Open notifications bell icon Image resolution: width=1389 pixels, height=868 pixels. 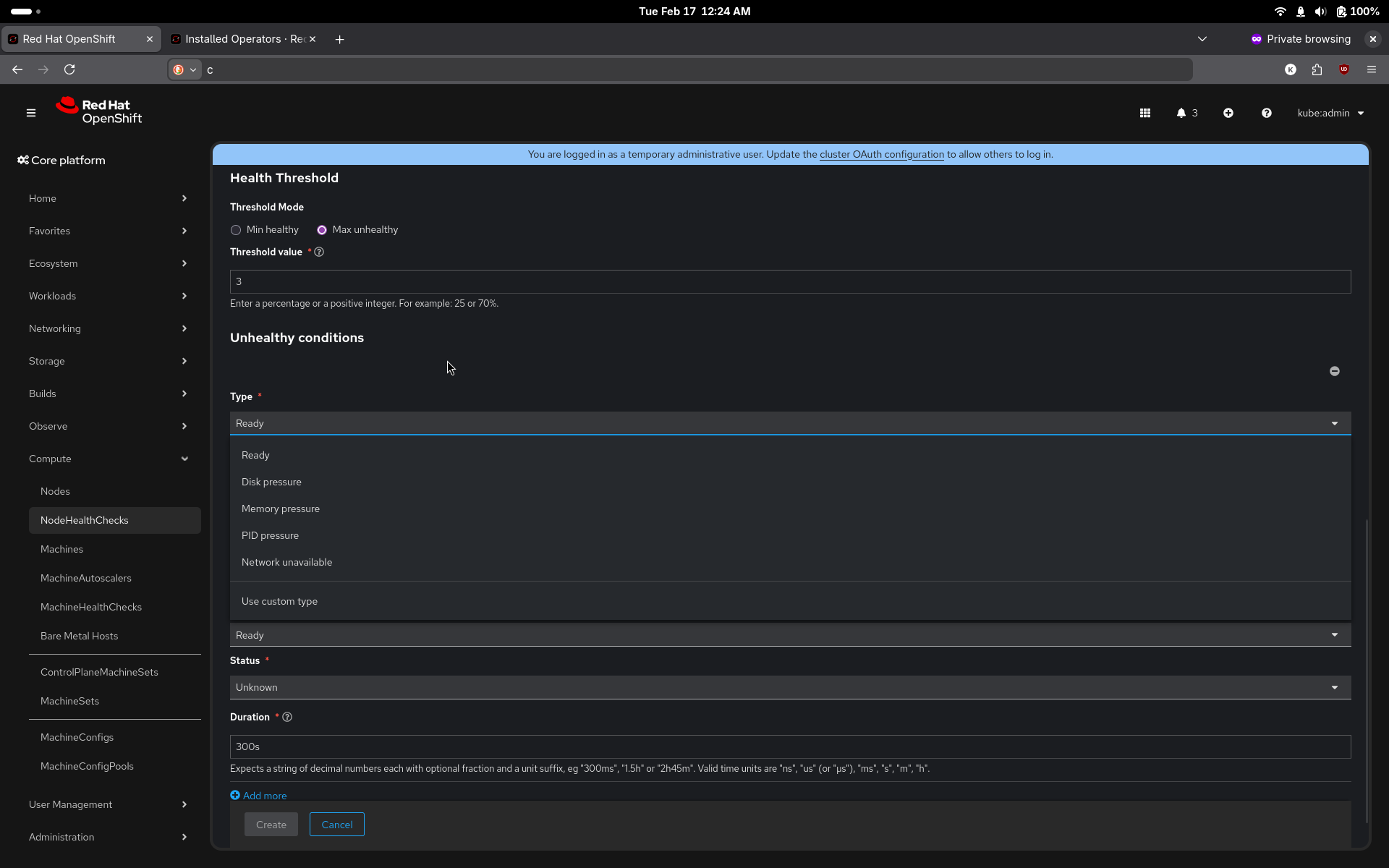click(1181, 113)
